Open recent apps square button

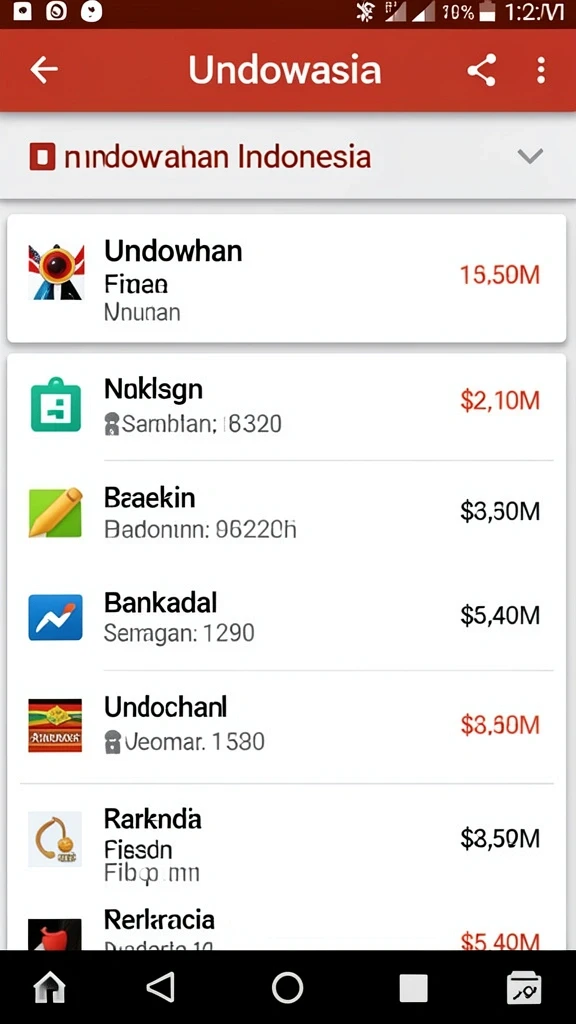pos(413,988)
